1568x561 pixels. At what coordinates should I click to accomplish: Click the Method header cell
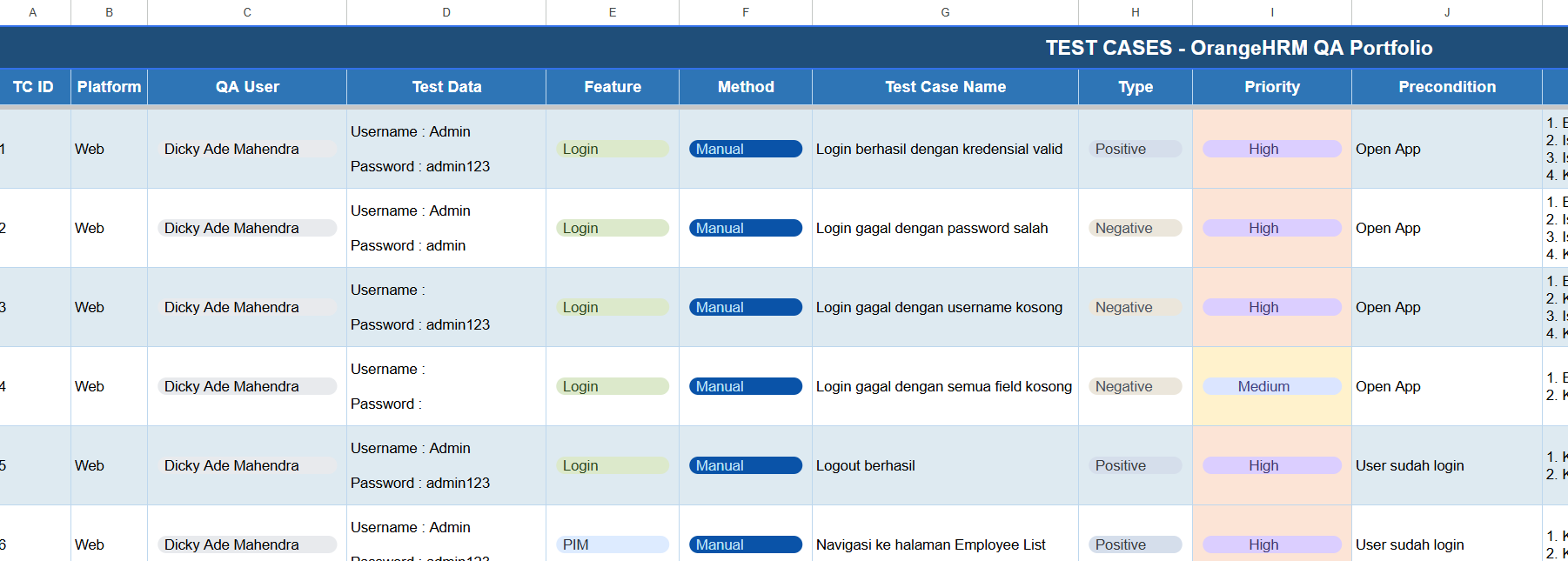point(746,87)
